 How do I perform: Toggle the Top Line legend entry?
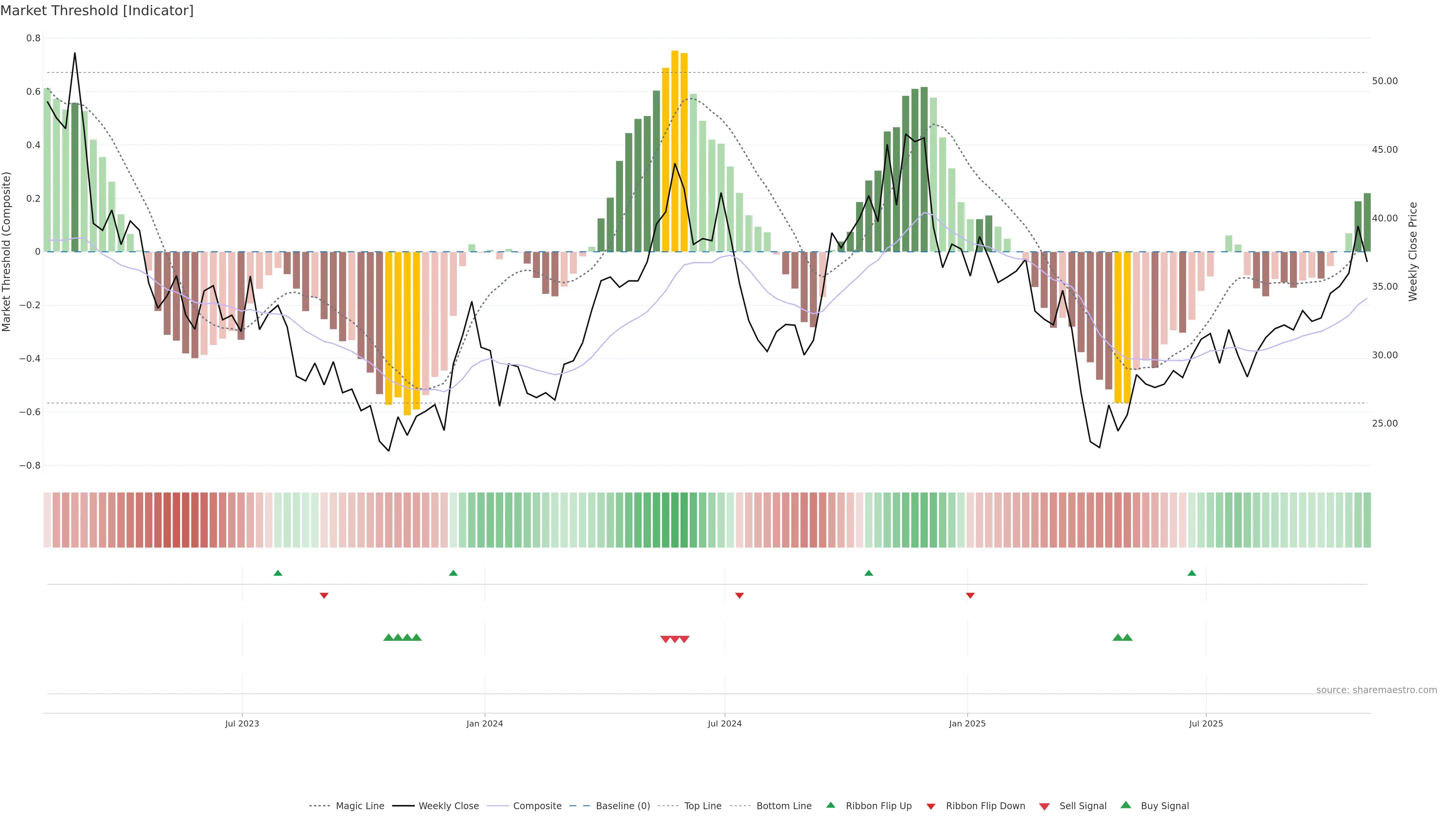click(x=703, y=806)
